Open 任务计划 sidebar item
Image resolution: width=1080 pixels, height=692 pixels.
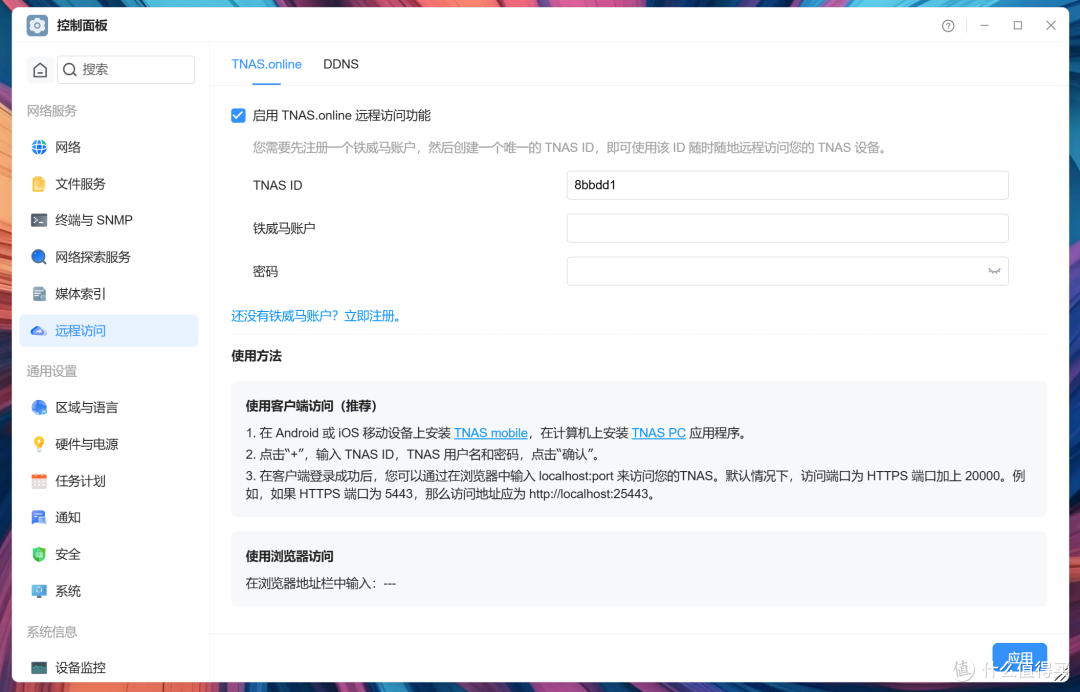[109, 481]
